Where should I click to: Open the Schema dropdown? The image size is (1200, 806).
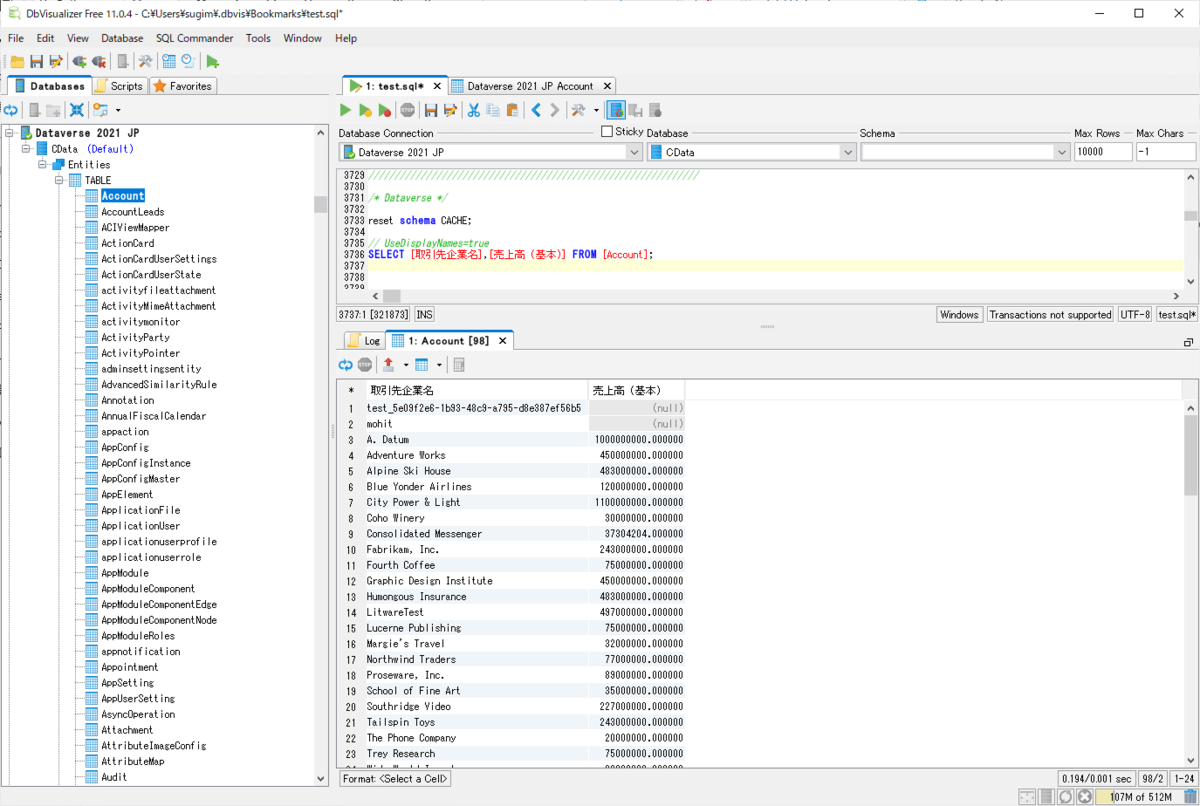tap(1061, 152)
